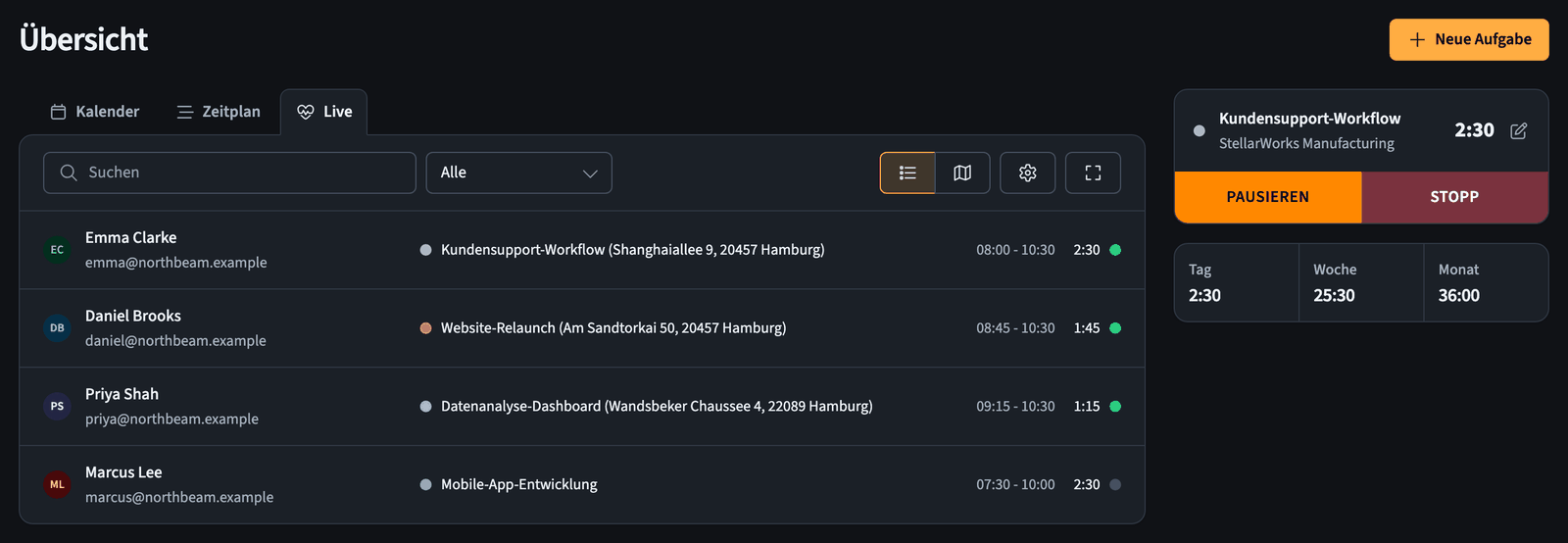
Task: Edit the Kundensupport-Workflow timer entry
Action: tap(1518, 130)
